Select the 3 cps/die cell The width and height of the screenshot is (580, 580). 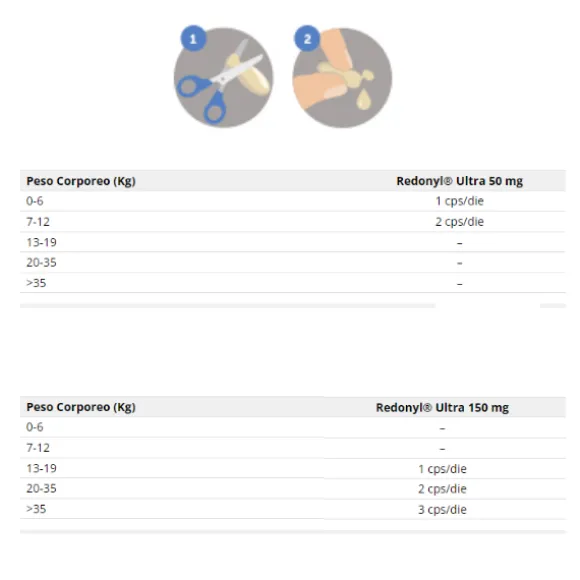pos(442,510)
